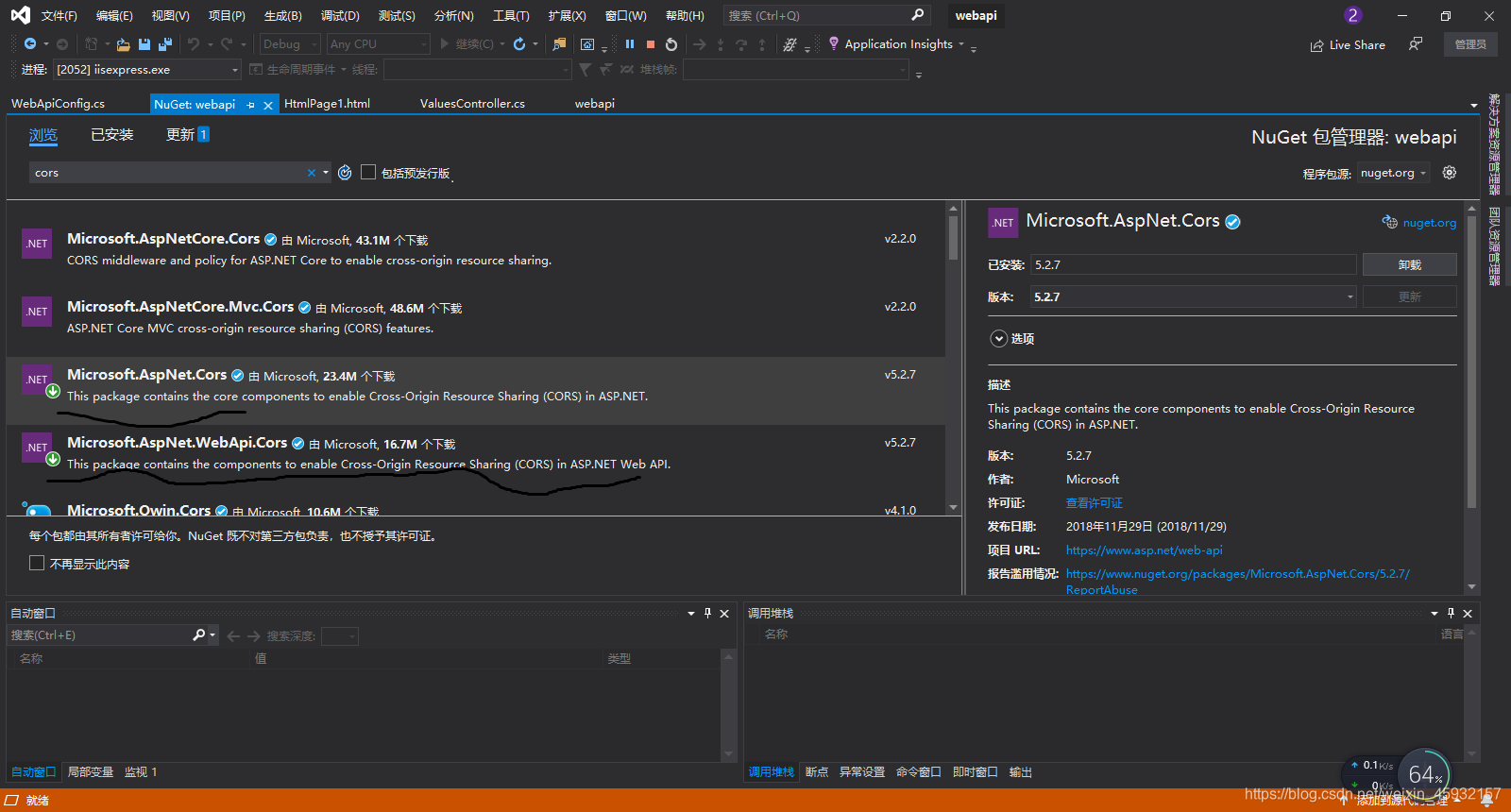Screen dimensions: 1511x812
Task: Click the navigate backward arrow icon
Action: 30,44
